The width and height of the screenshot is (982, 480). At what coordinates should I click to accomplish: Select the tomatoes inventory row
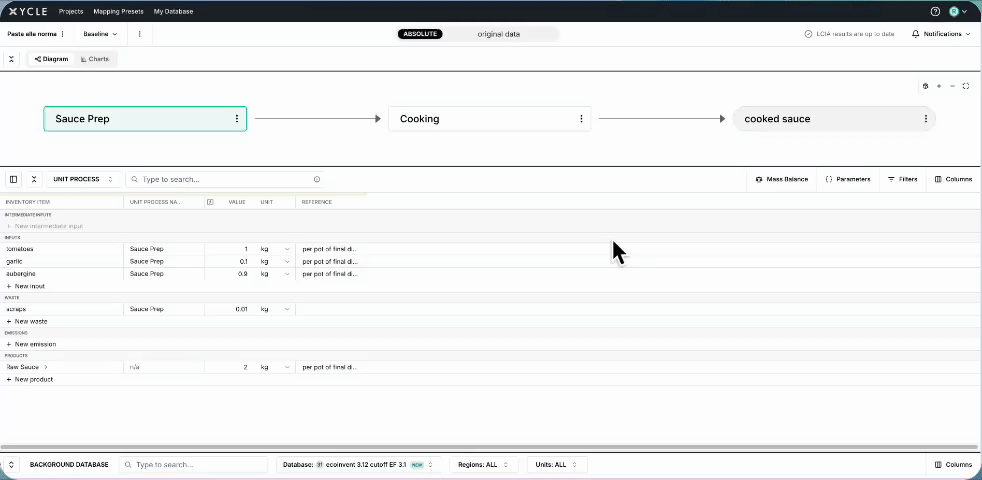(x=491, y=249)
